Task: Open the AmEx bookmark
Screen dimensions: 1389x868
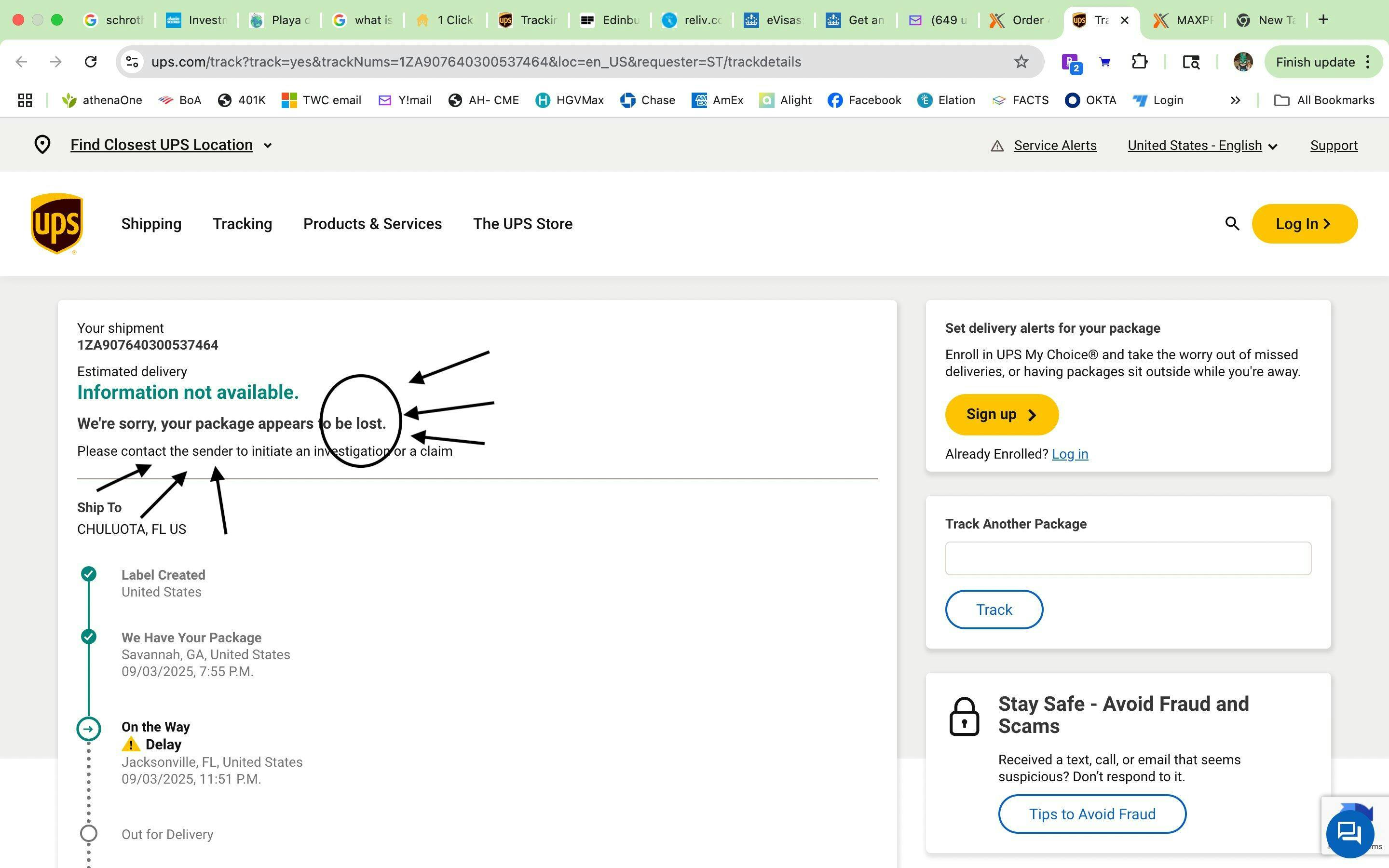Action: pos(718,100)
